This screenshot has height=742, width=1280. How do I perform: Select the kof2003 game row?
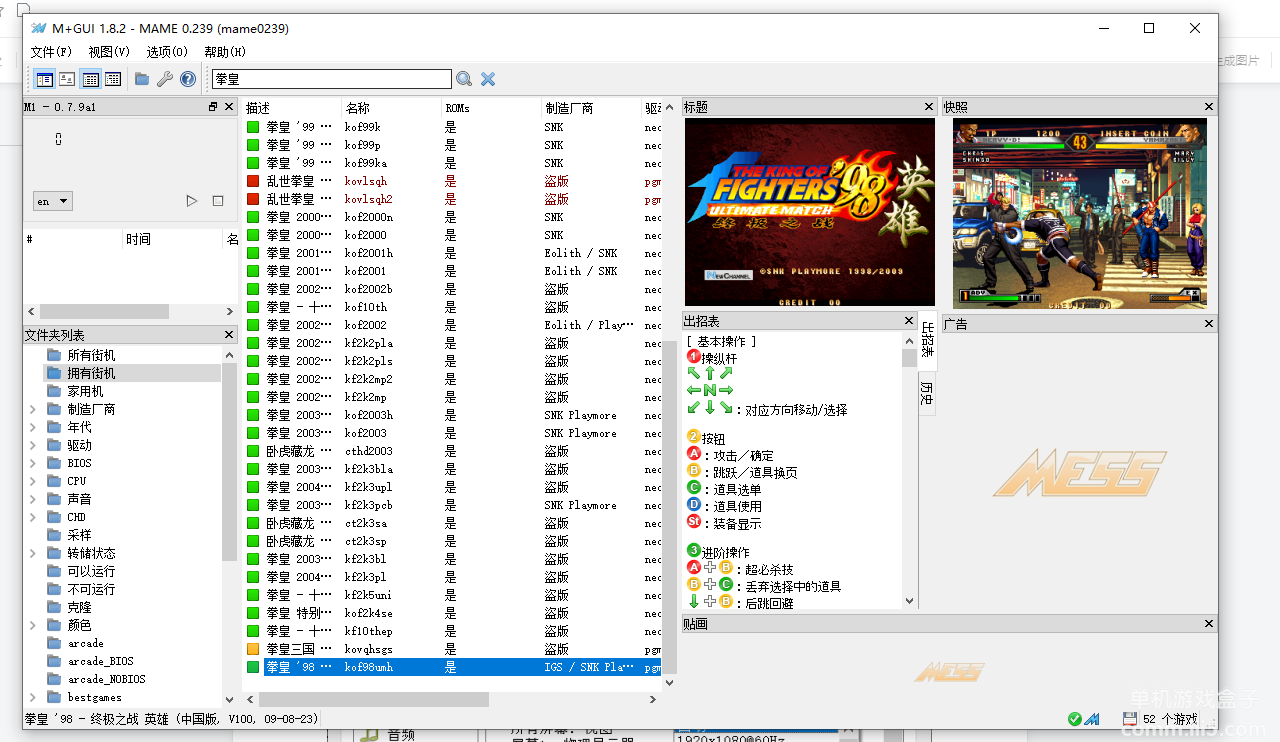tap(453, 433)
